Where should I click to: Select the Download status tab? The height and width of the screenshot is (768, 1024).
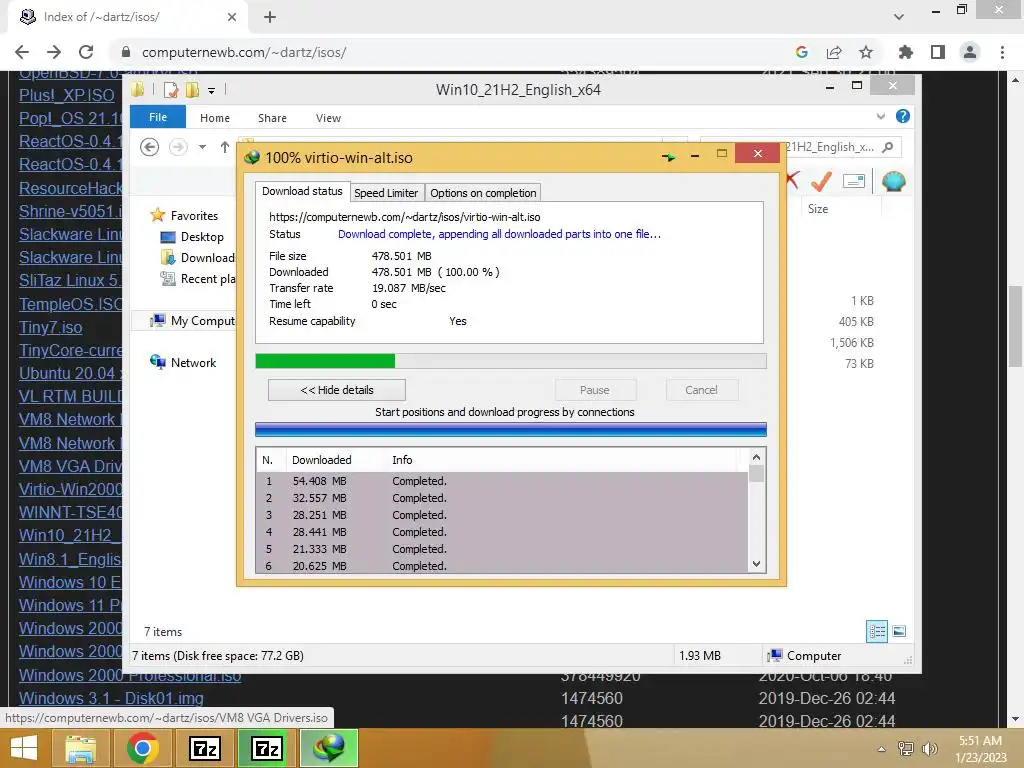pos(302,191)
